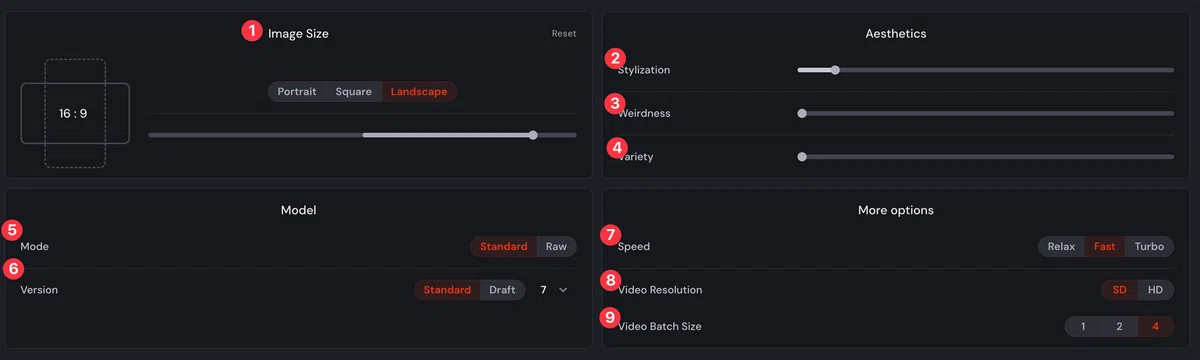Click the red number 1 annotation badge

coord(250,31)
